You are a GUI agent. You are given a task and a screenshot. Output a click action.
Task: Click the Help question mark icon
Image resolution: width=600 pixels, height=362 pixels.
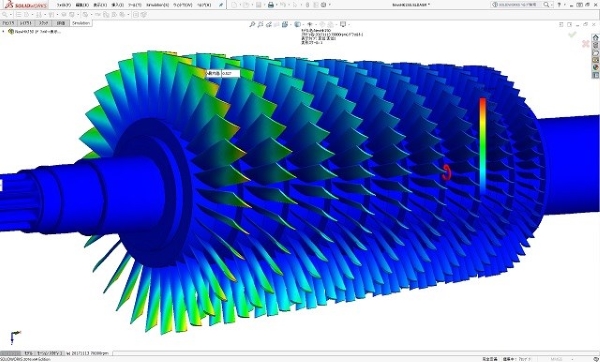coord(559,5)
